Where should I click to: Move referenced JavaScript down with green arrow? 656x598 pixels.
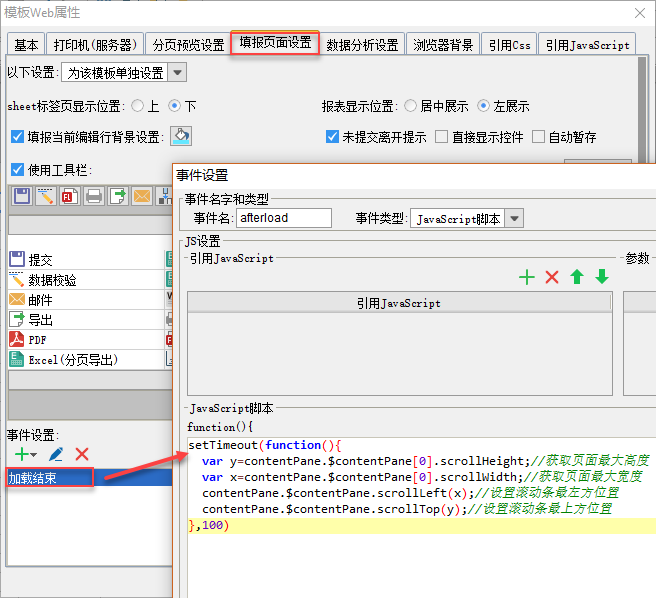point(602,277)
